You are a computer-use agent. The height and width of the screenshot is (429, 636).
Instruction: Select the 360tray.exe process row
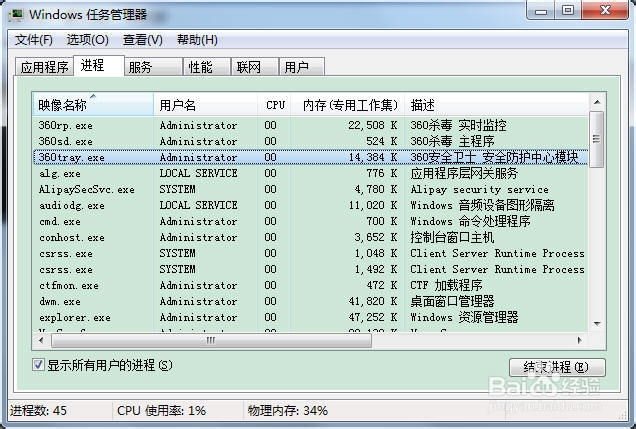311,157
